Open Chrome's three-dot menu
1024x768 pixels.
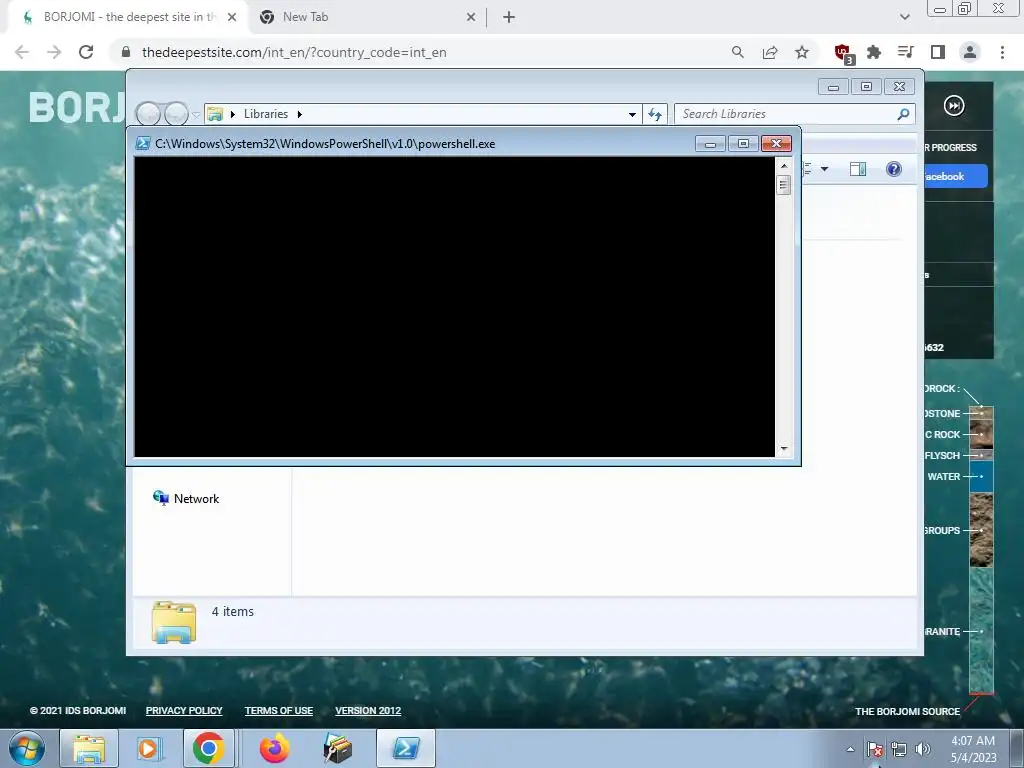point(1002,52)
